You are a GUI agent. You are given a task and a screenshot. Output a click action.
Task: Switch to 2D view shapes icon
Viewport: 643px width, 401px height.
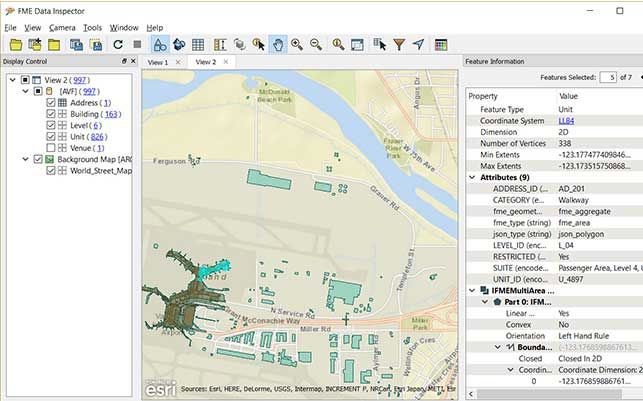click(160, 44)
